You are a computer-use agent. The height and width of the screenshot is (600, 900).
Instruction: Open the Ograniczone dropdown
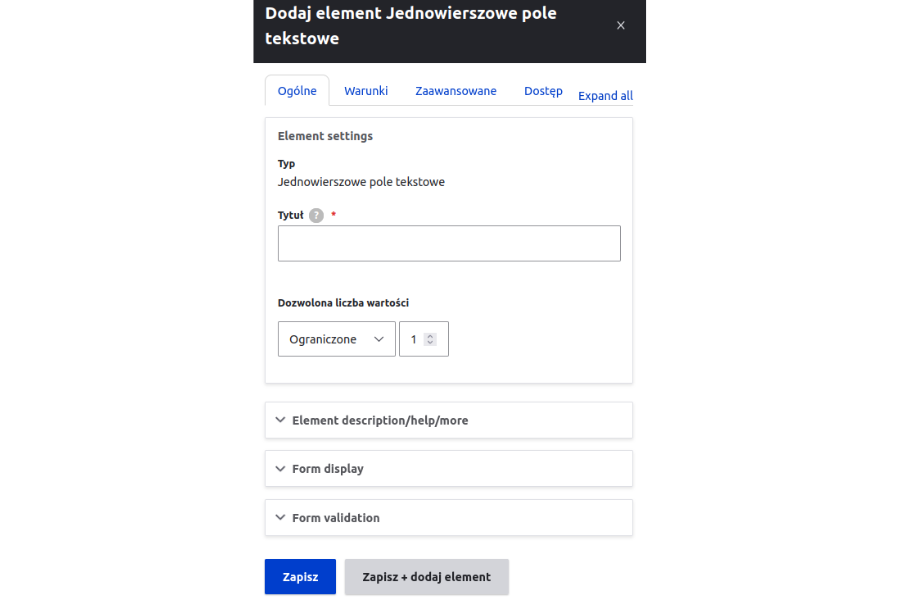(336, 339)
